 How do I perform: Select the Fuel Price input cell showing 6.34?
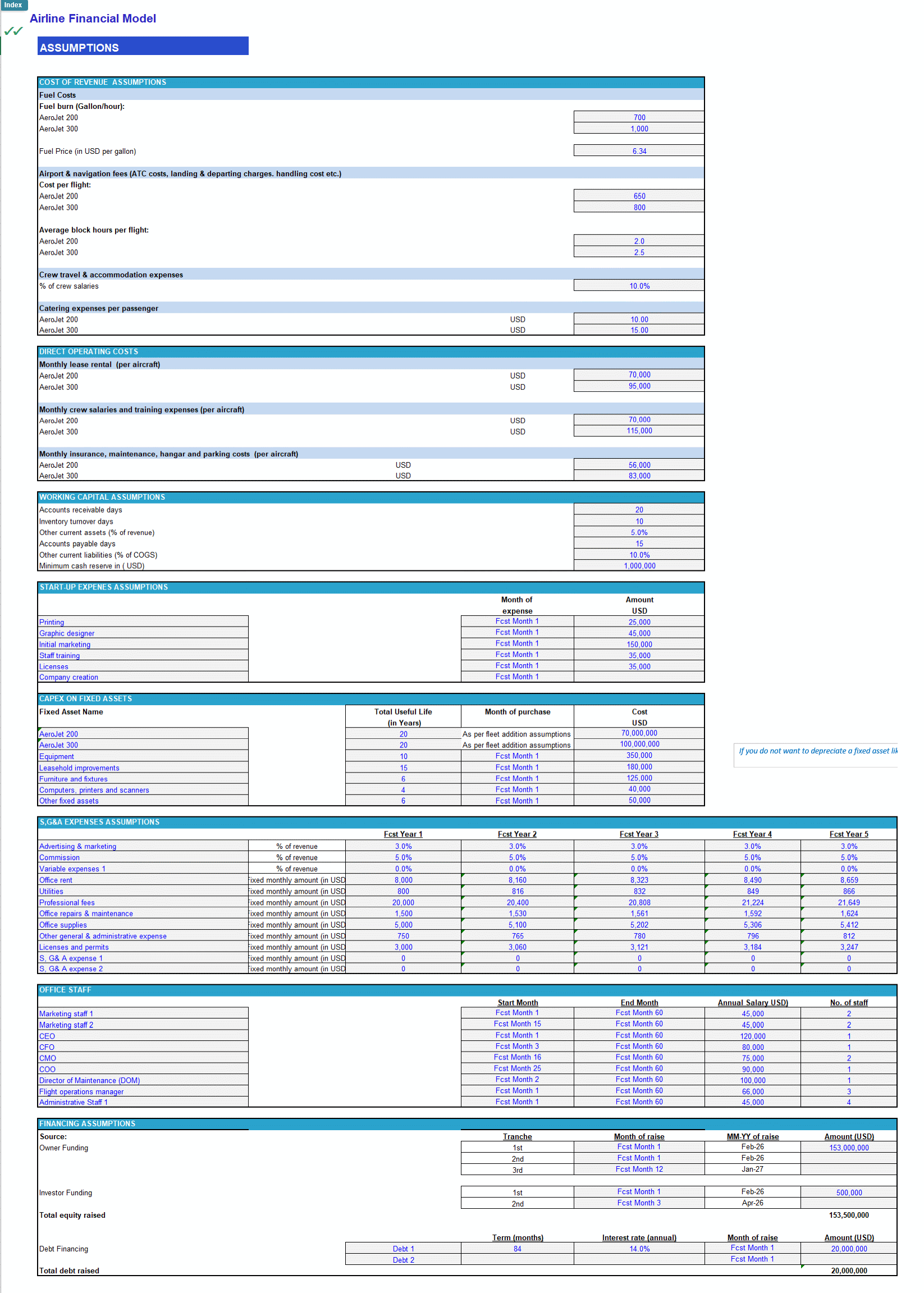(639, 150)
